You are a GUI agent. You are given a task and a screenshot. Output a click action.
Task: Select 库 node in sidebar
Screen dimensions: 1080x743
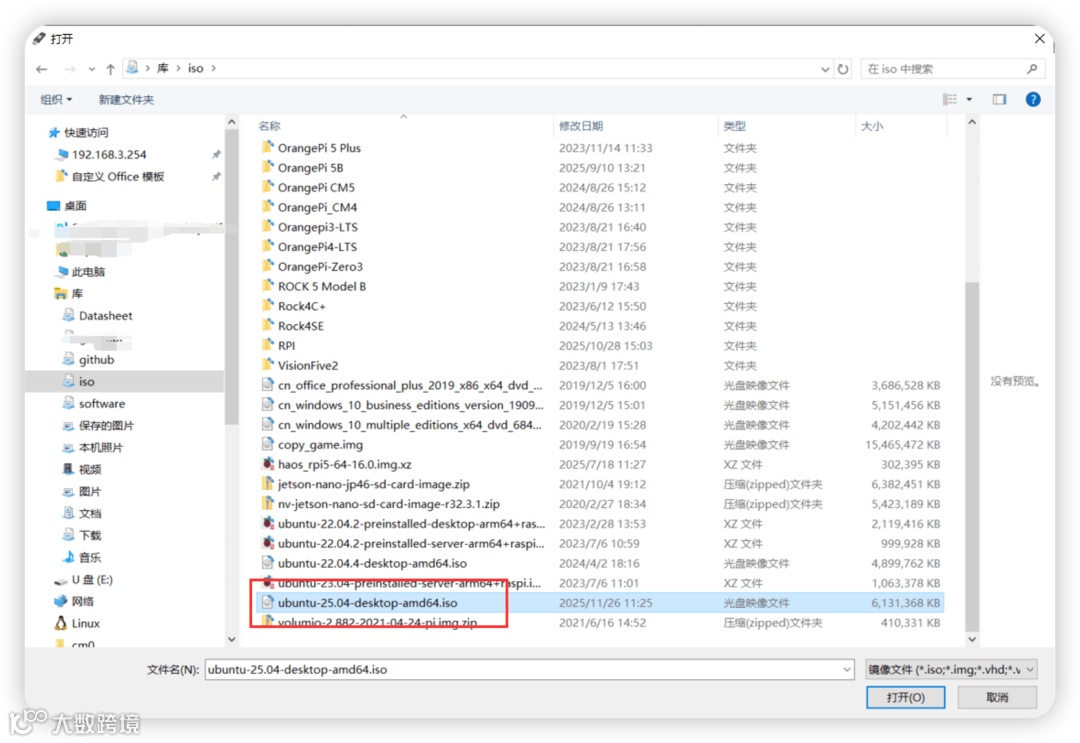76,293
